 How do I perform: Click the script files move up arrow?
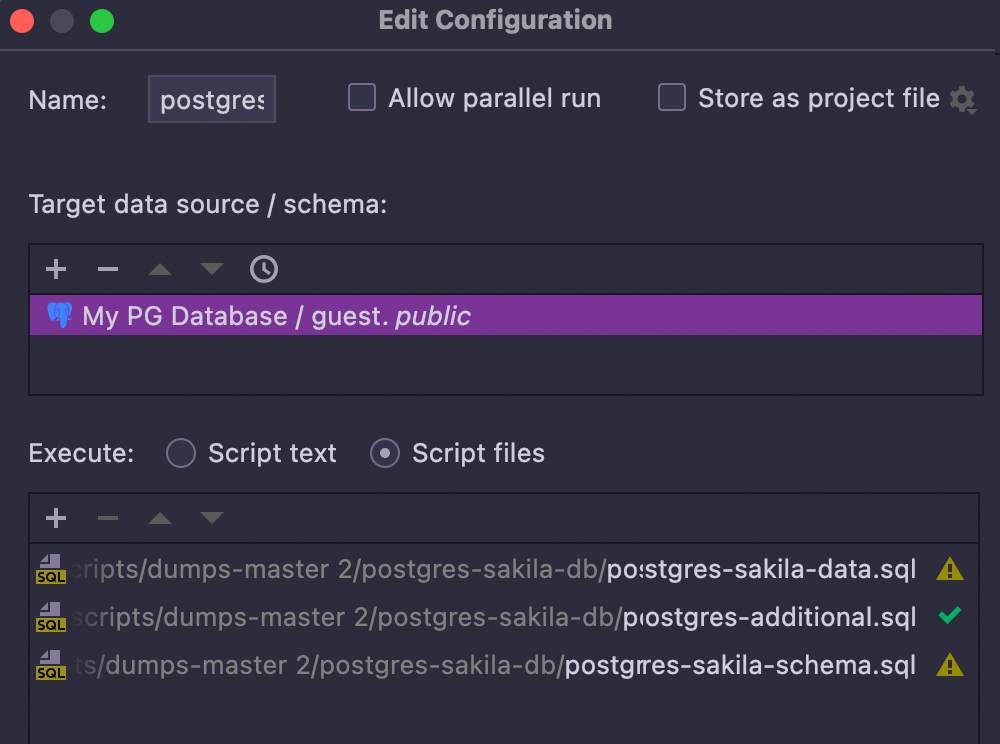coord(160,518)
